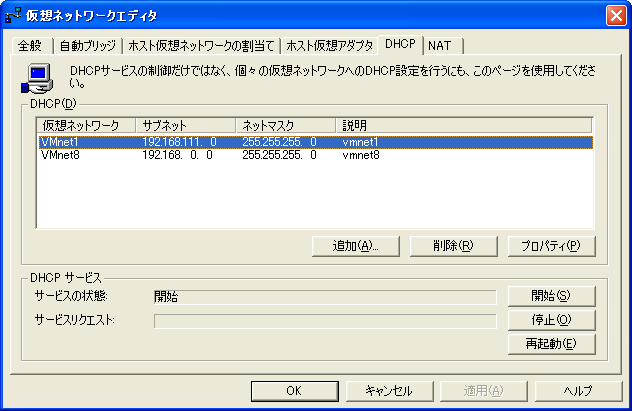632x411 pixels.
Task: Go to ホスト仮想アダプタ tab
Action: click(329, 46)
